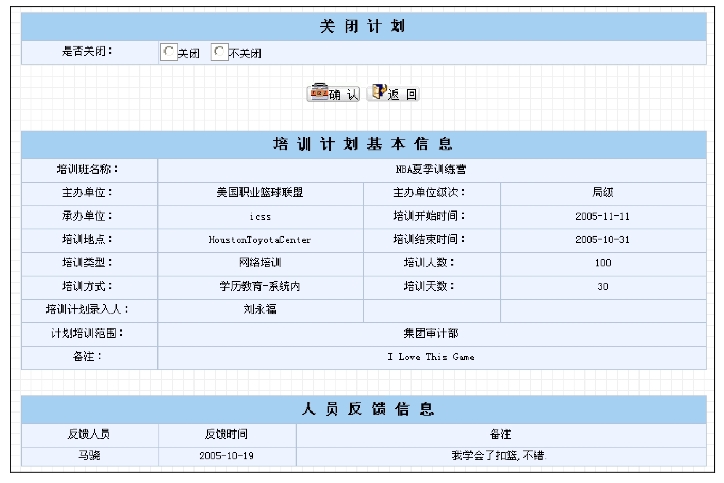
Task: Click the 返回 back button
Action: click(x=393, y=93)
